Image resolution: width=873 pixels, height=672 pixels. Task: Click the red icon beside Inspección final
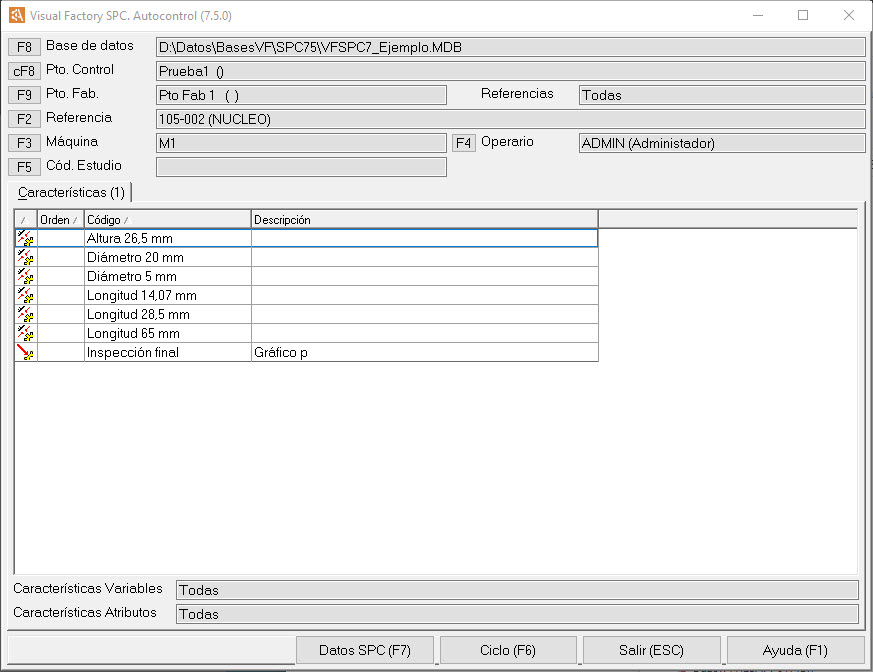click(26, 352)
